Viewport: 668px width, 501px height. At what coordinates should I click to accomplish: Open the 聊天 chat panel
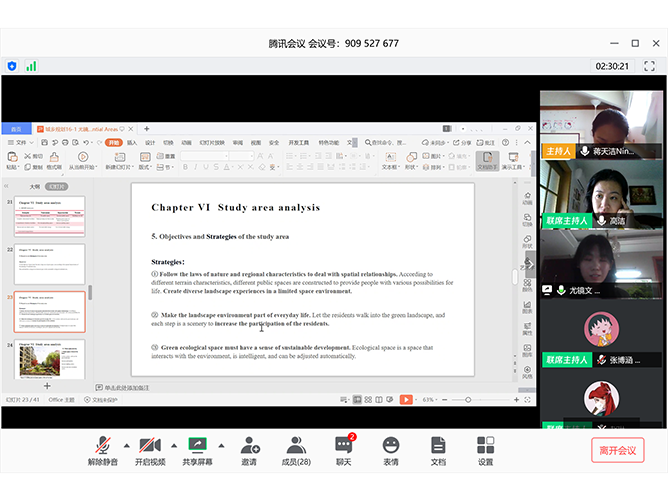click(343, 445)
